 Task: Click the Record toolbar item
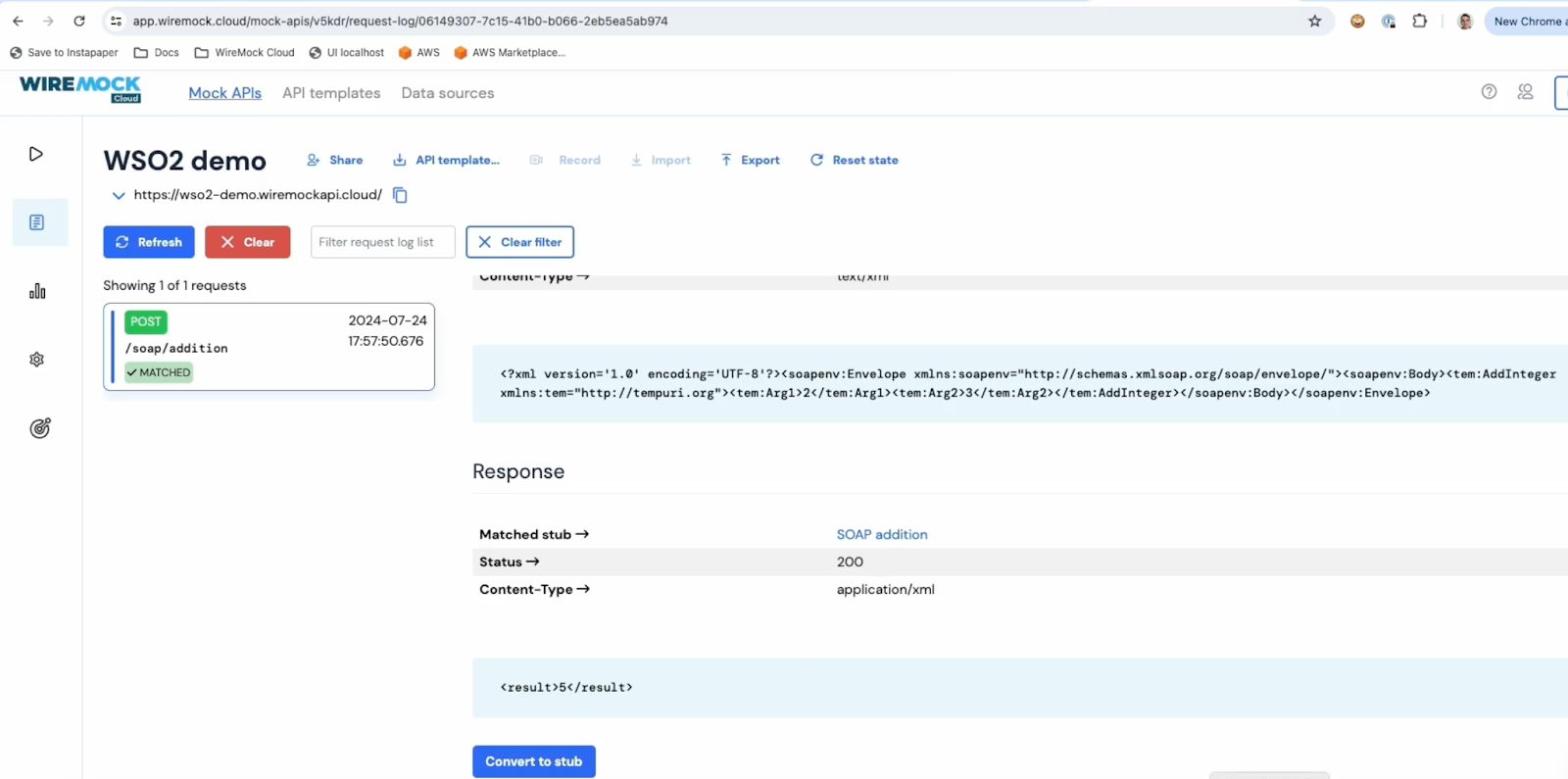coord(565,160)
